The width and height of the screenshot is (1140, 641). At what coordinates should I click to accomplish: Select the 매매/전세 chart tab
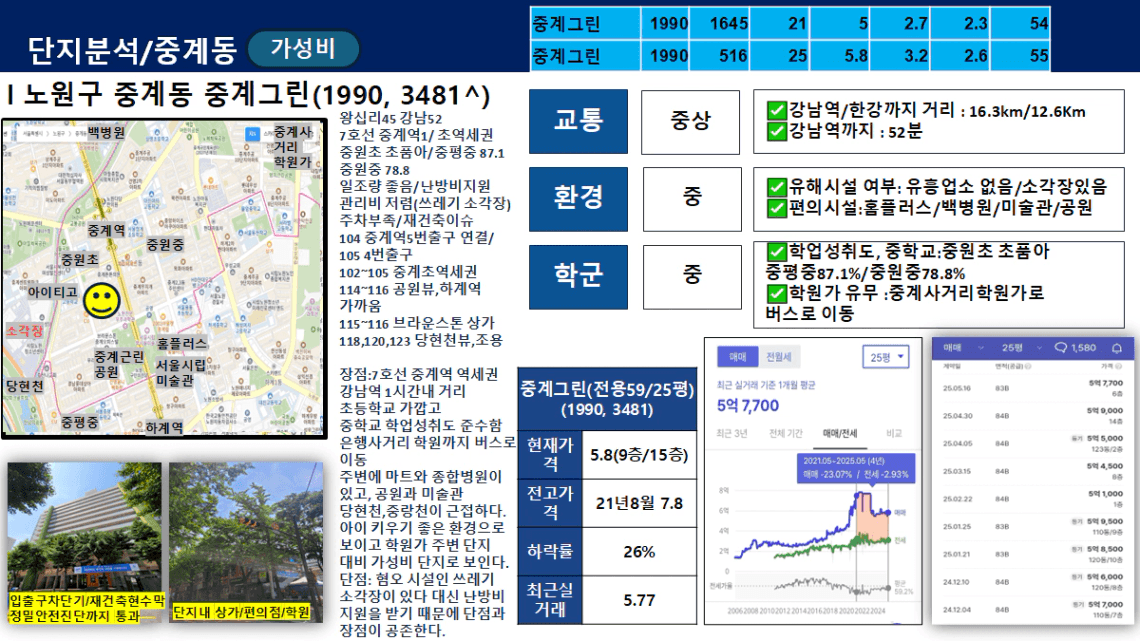click(840, 433)
